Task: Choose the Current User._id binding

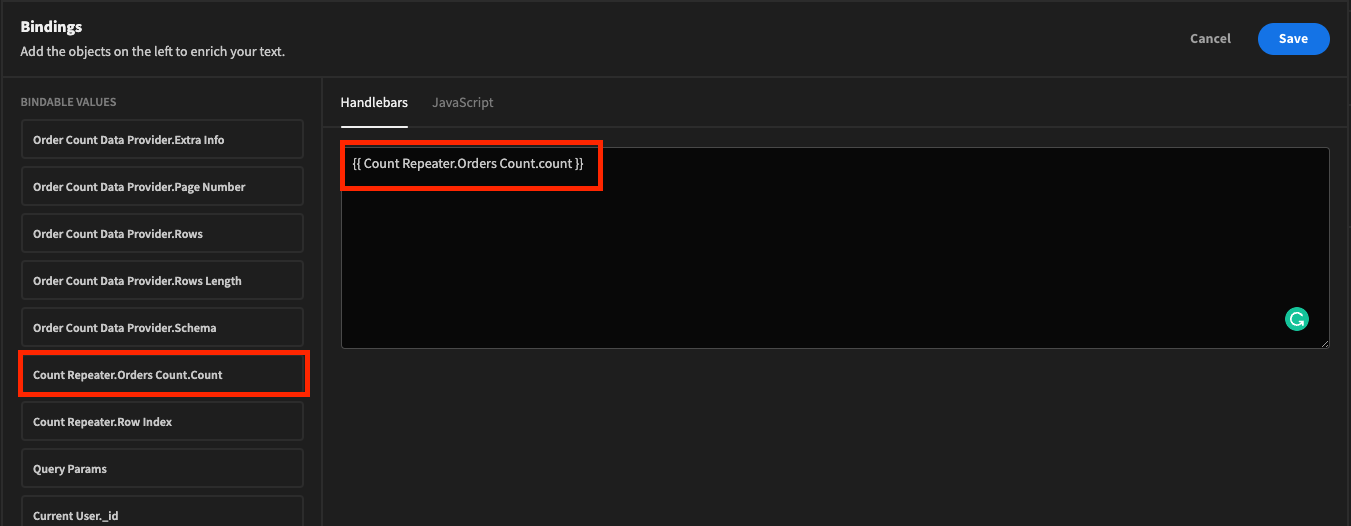Action: click(x=161, y=514)
